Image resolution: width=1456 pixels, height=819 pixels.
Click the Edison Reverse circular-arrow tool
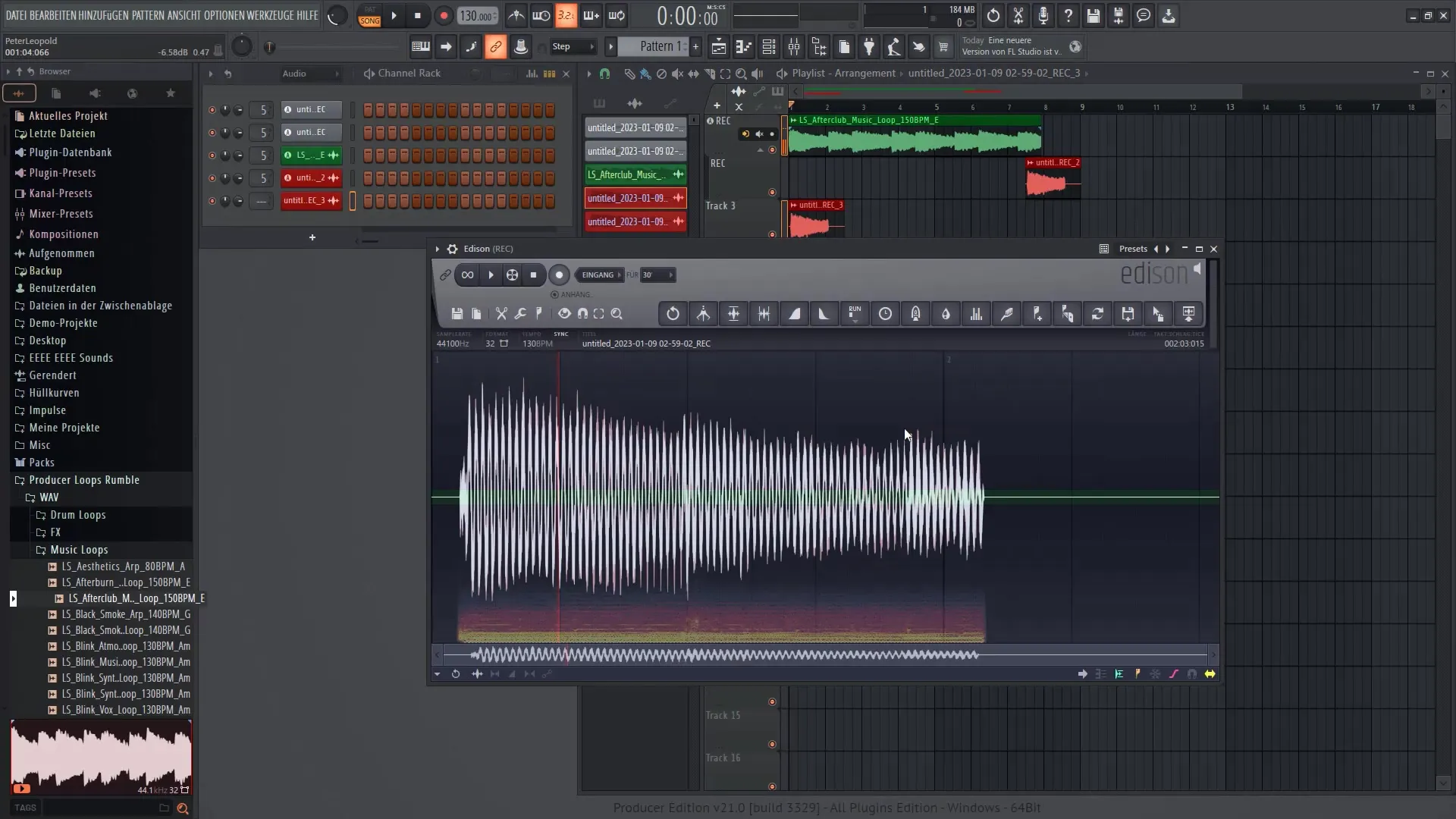(x=673, y=314)
